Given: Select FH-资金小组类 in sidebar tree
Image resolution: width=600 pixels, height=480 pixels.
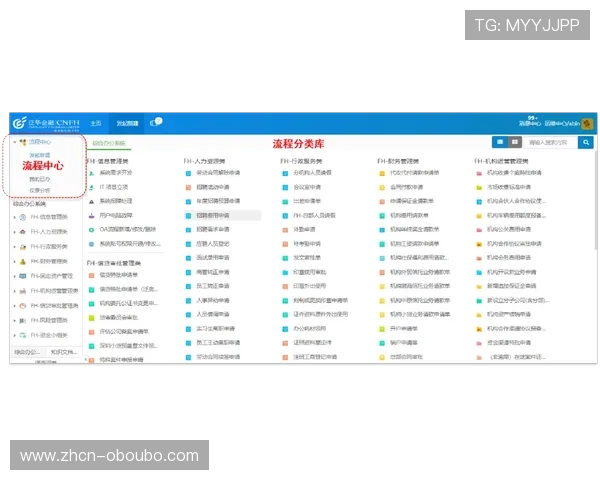Looking at the screenshot, I should click(49, 335).
